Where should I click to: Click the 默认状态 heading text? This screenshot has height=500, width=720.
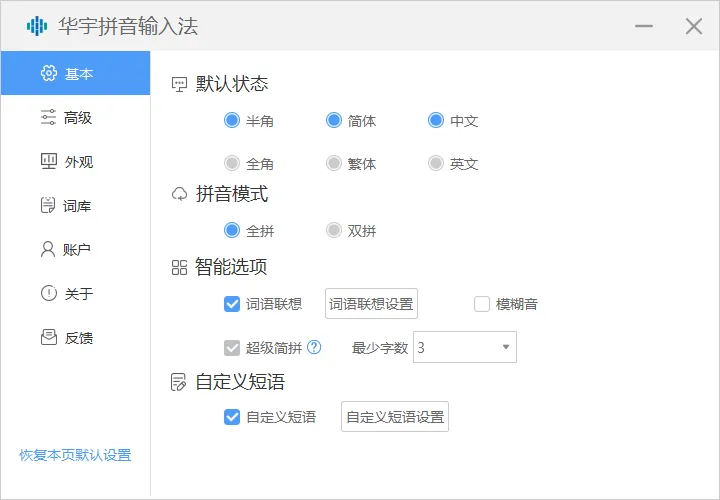tap(232, 84)
